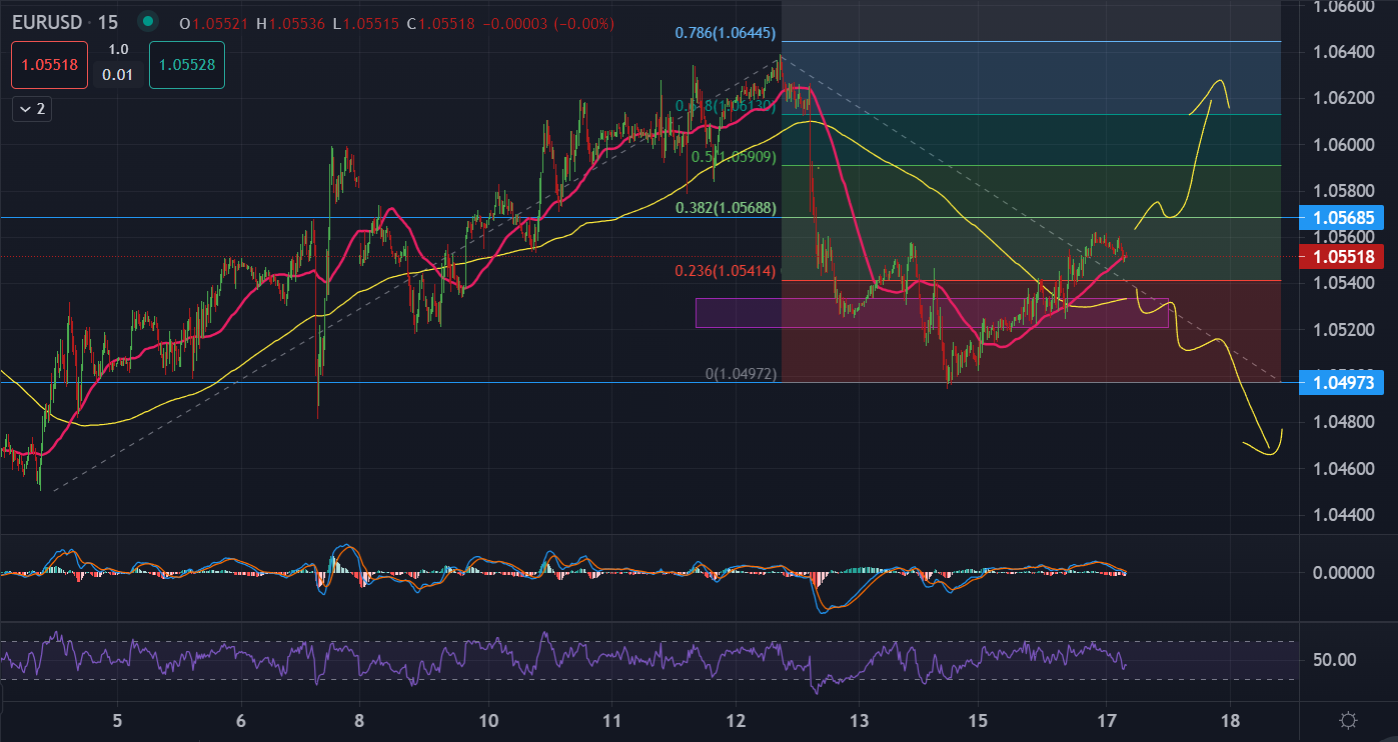Click the RSI 50.00 scale label
The width and height of the screenshot is (1398, 742).
click(1335, 660)
